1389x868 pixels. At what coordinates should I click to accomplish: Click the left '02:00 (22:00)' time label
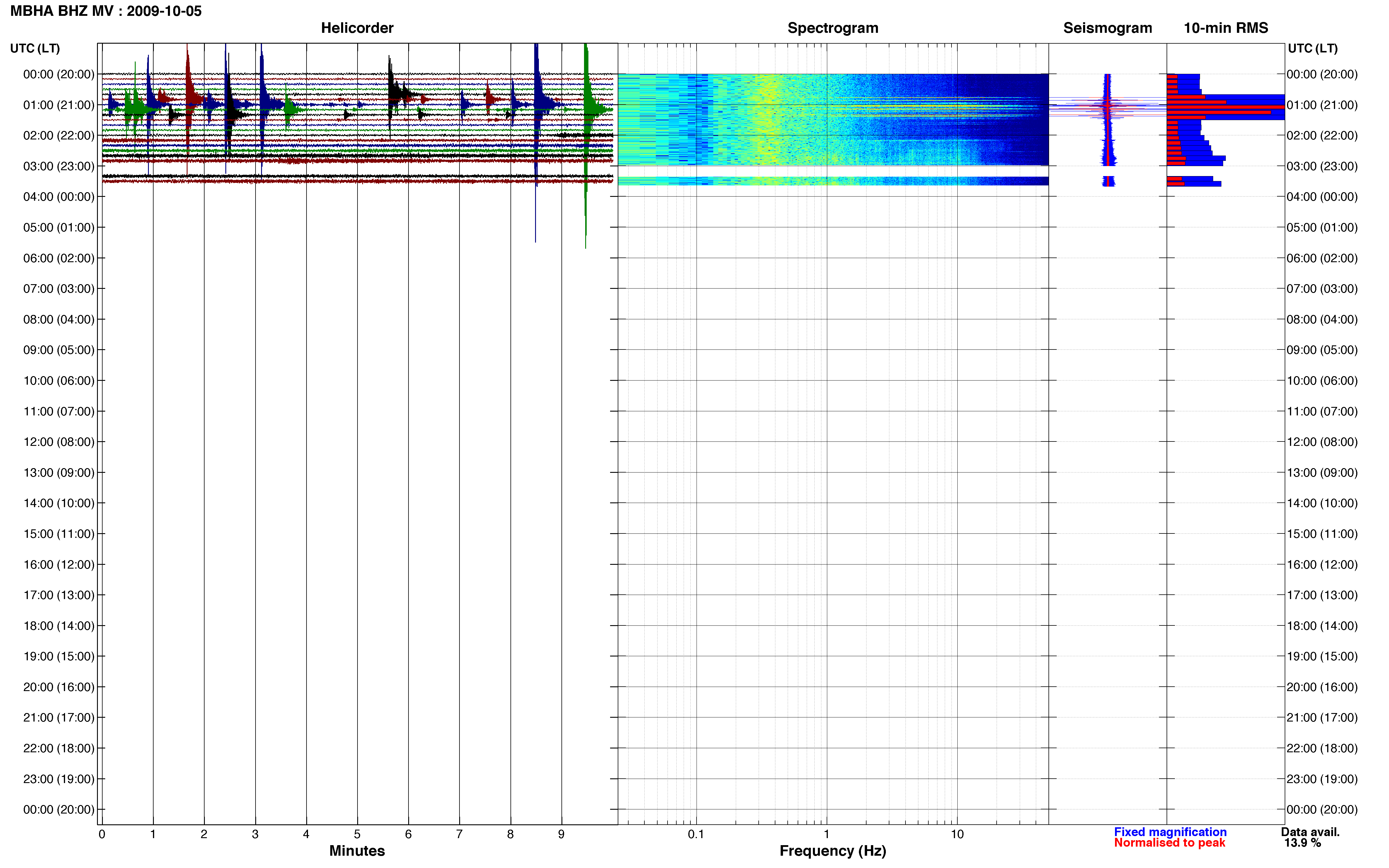59,135
